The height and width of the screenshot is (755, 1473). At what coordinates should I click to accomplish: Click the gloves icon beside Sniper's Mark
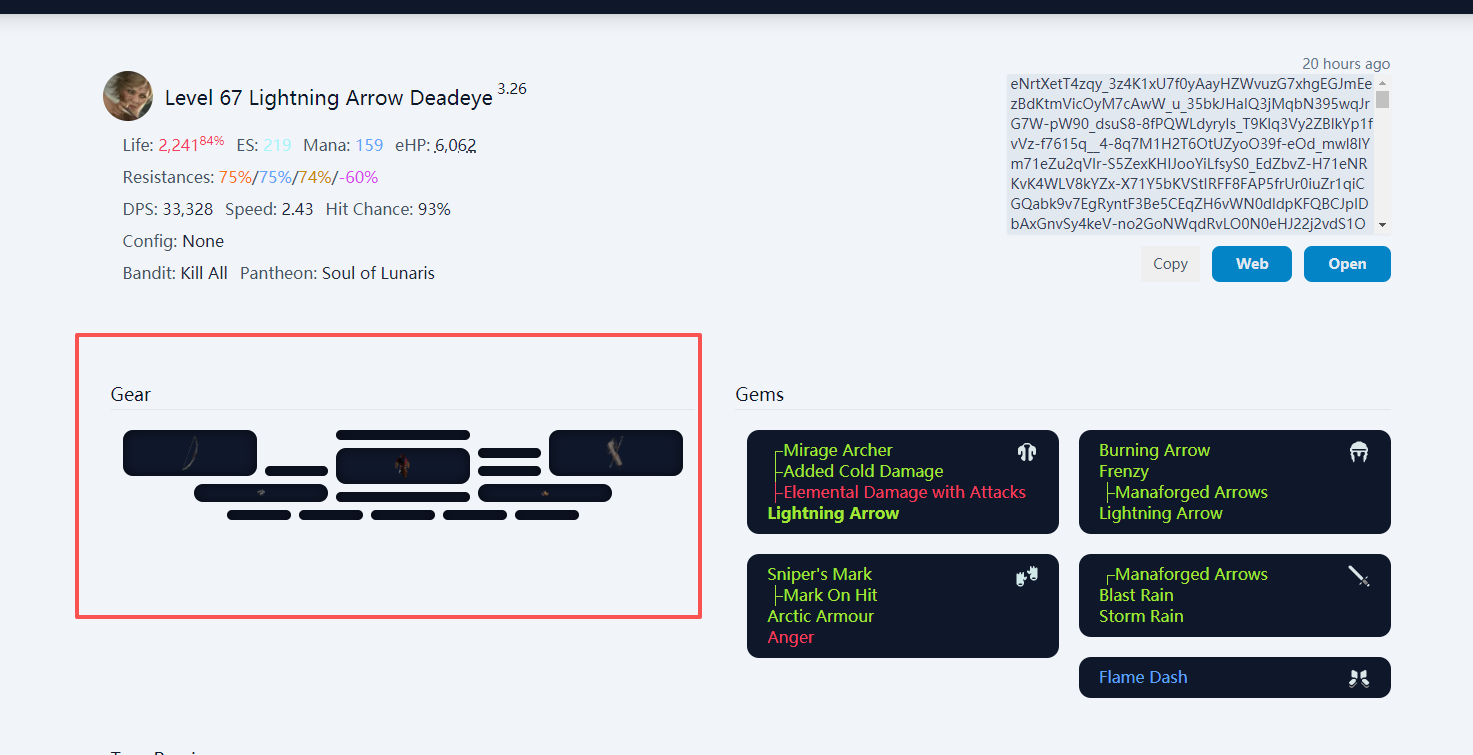point(1027,576)
